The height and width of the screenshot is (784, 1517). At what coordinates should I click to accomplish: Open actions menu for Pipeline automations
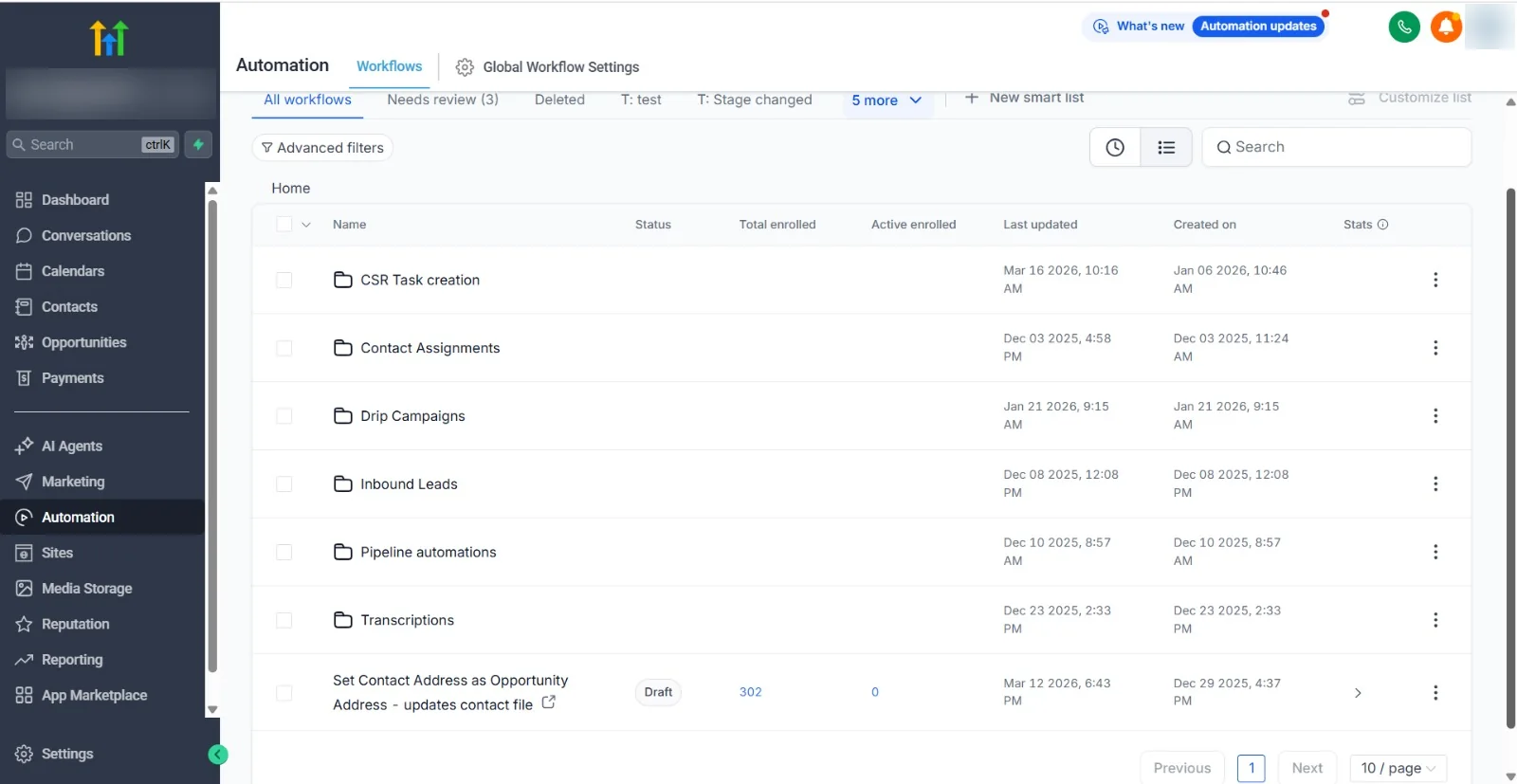click(x=1435, y=552)
